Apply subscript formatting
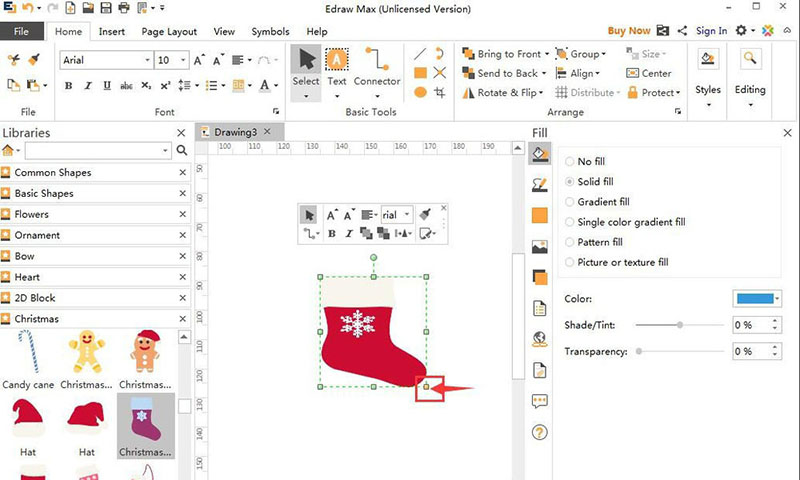800x480 pixels. pos(146,86)
